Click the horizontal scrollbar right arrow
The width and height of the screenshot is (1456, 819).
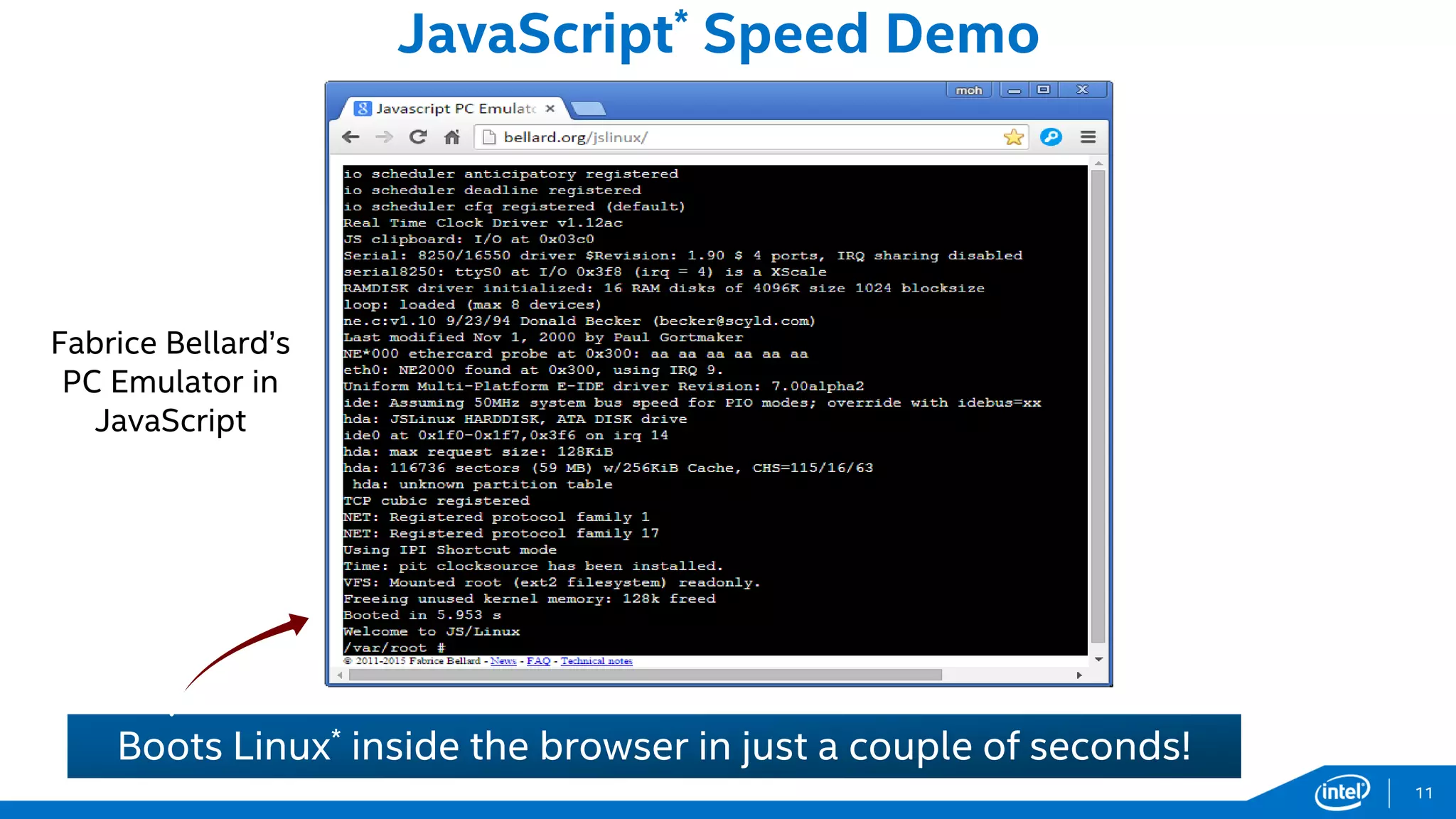1079,675
